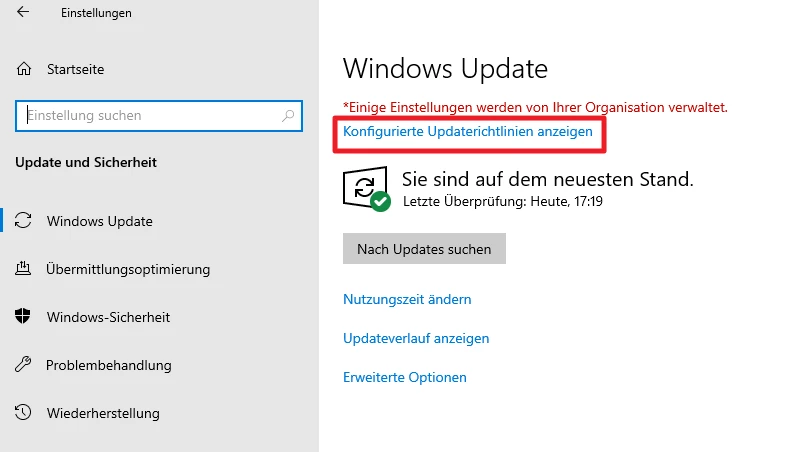This screenshot has height=452, width=792.
Task: Focus the Einstellung suchen search field
Action: [x=150, y=116]
